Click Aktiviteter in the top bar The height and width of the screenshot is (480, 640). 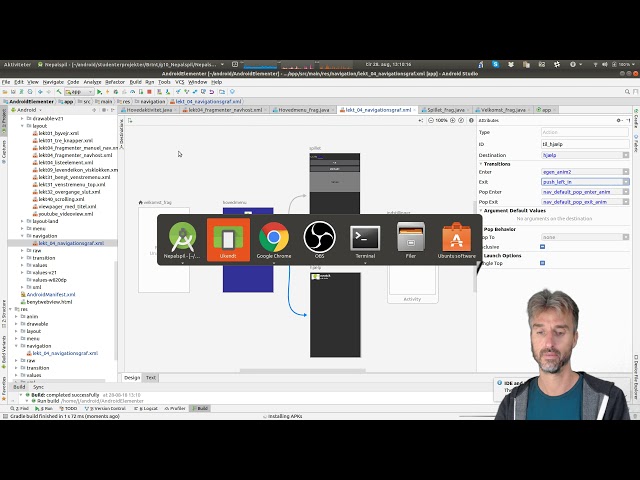(x=17, y=64)
